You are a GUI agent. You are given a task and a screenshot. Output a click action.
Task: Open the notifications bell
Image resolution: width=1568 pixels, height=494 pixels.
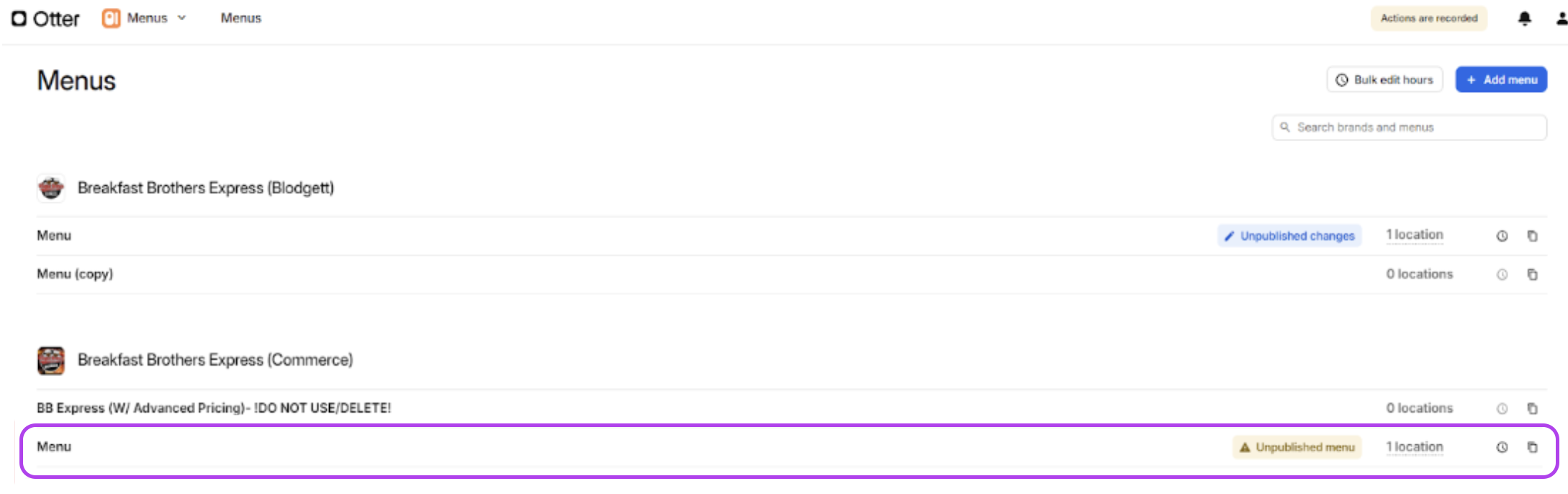click(1524, 19)
